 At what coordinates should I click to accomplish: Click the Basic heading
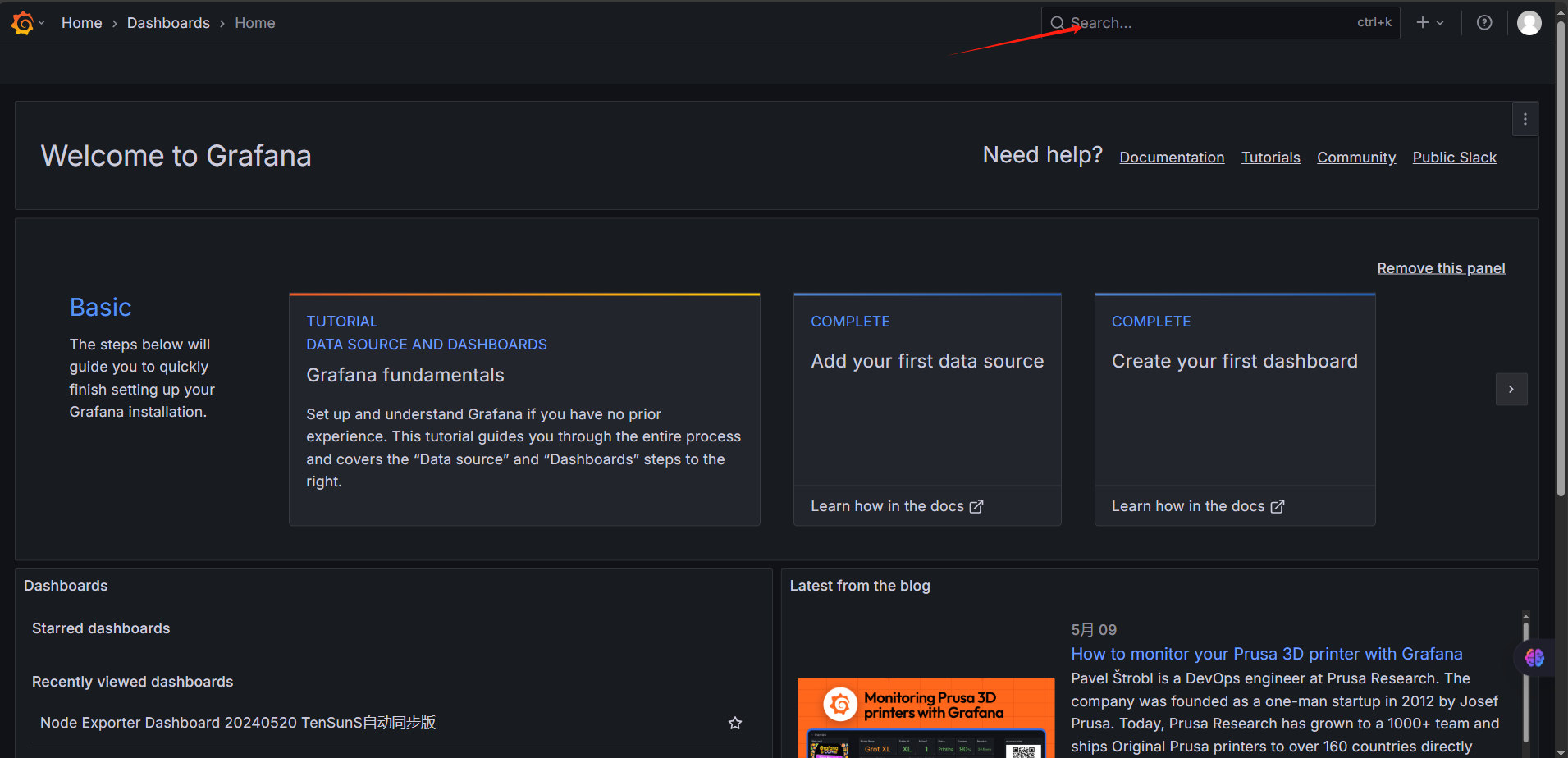pos(100,307)
